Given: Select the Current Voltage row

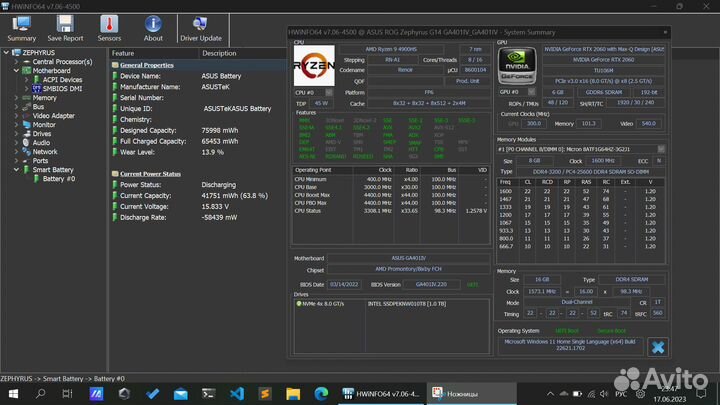Looking at the screenshot, I should pyautogui.click(x=197, y=207).
